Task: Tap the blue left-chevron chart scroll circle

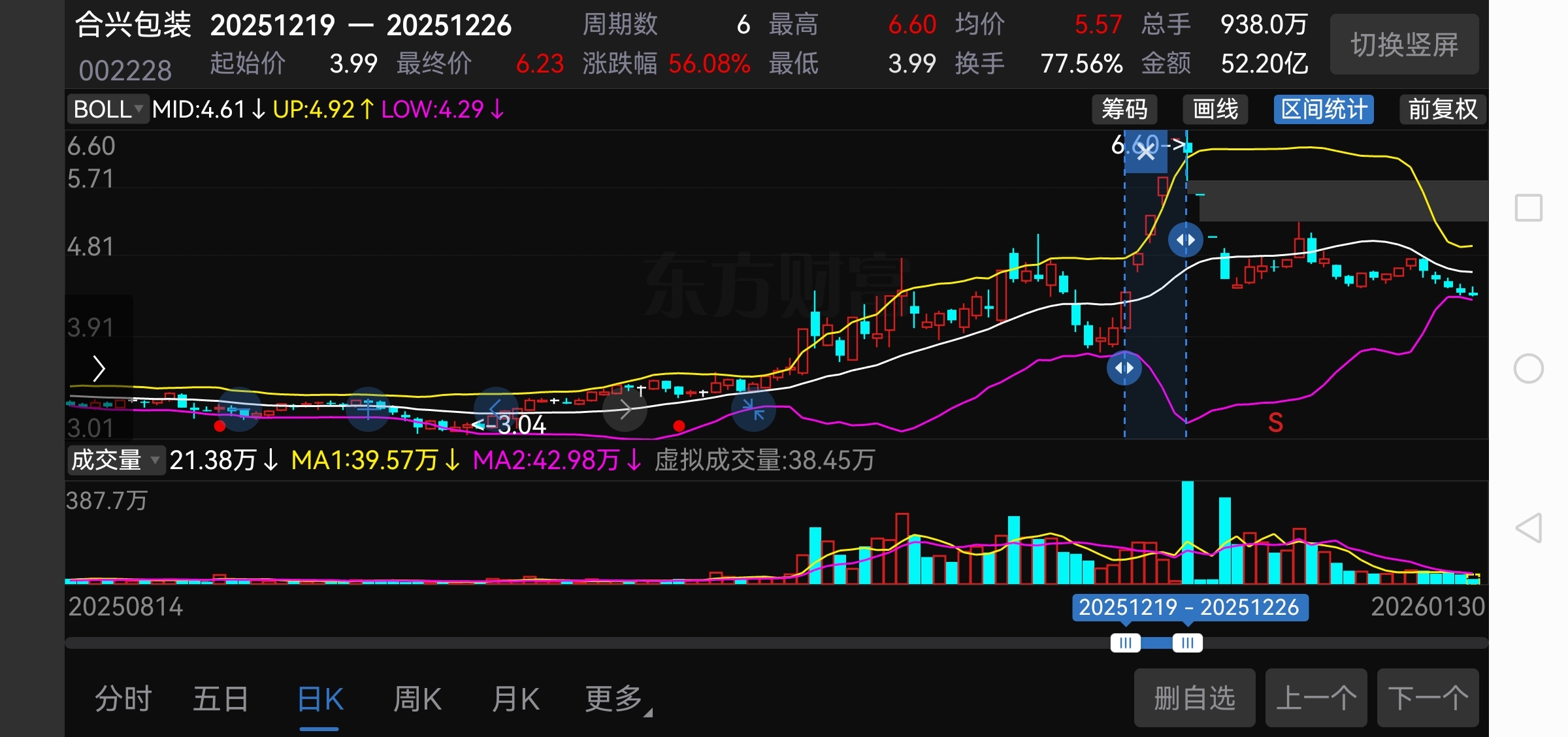Action: pos(495,410)
